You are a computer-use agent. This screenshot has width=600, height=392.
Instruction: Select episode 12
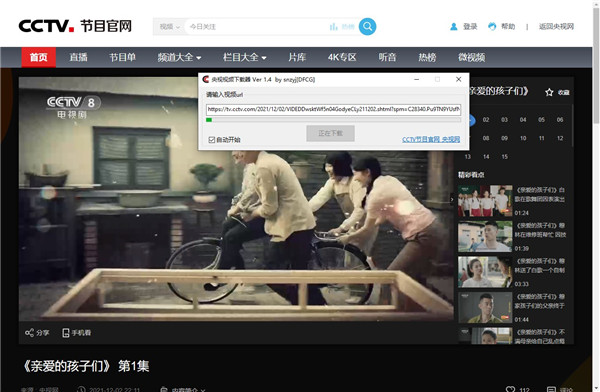tap(560, 138)
